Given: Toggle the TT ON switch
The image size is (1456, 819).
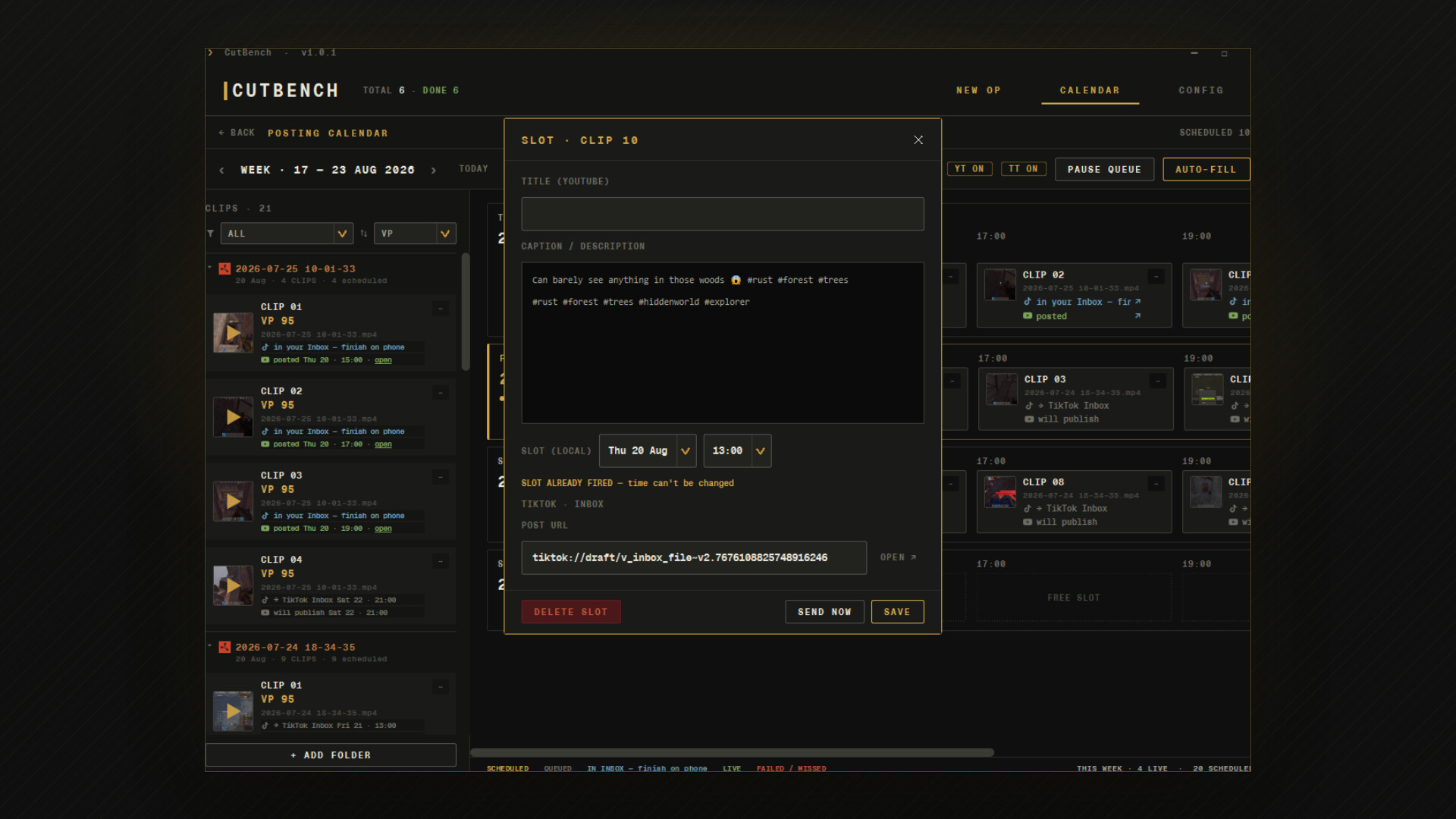Looking at the screenshot, I should click(x=1023, y=169).
